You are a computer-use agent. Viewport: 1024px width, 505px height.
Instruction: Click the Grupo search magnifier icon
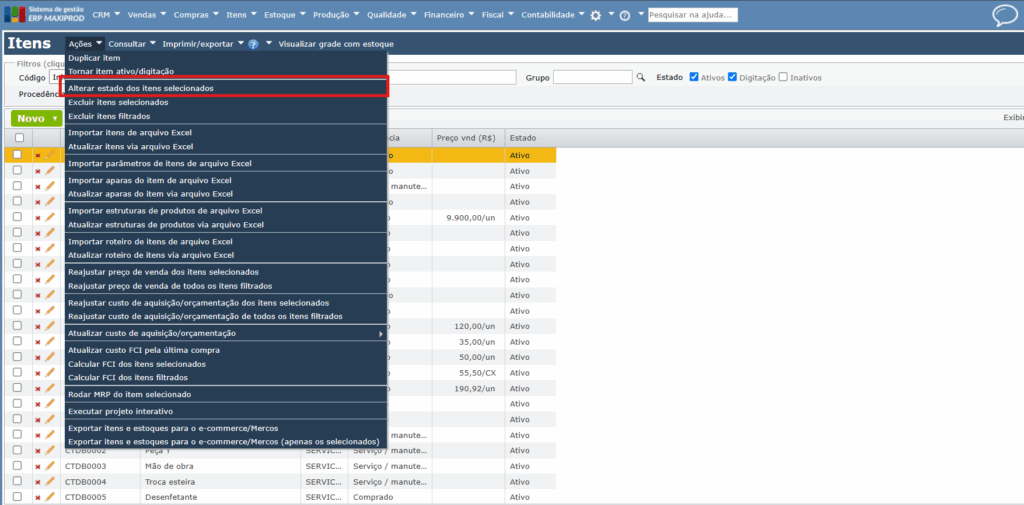point(641,77)
